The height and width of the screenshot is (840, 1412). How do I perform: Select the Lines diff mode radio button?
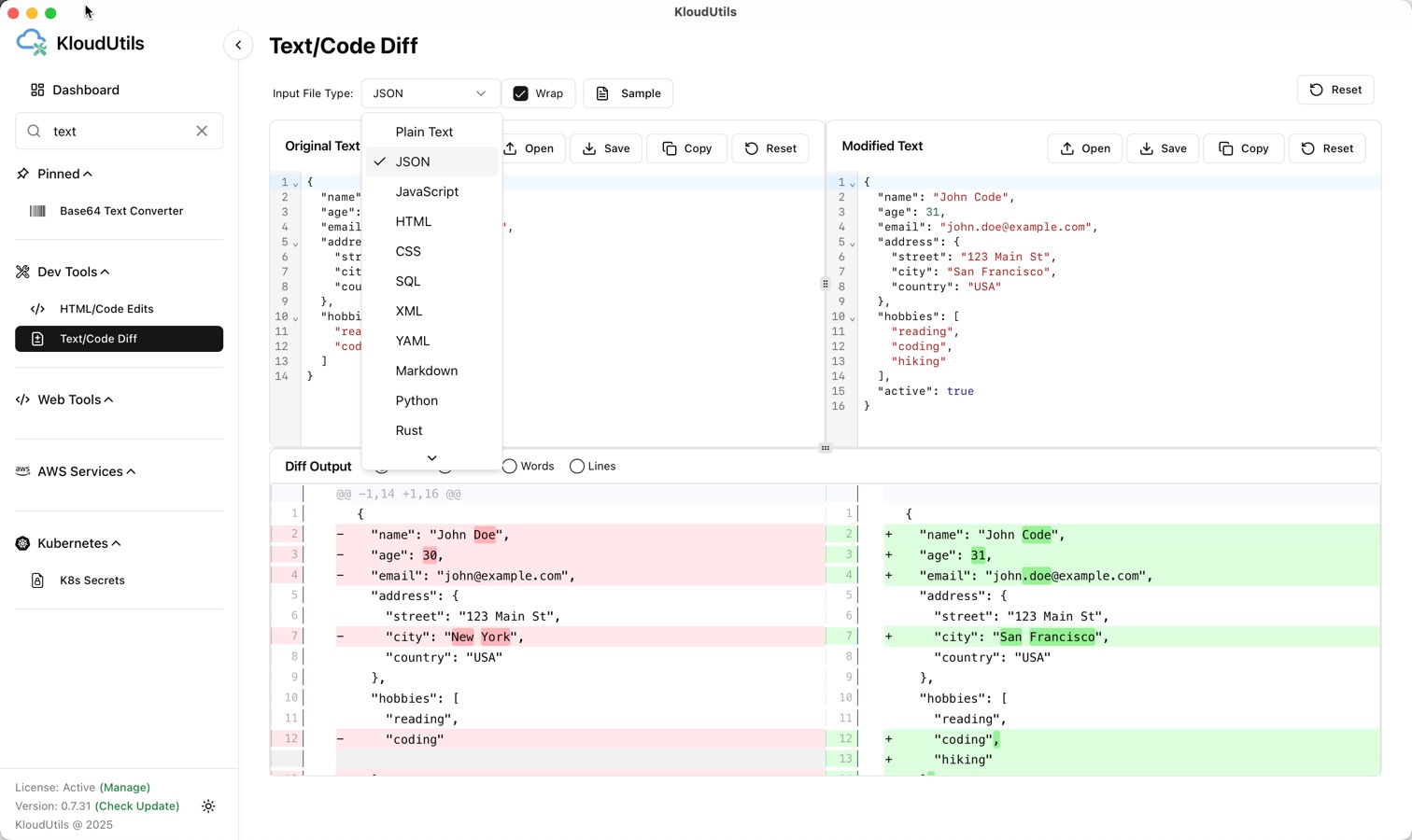point(577,467)
